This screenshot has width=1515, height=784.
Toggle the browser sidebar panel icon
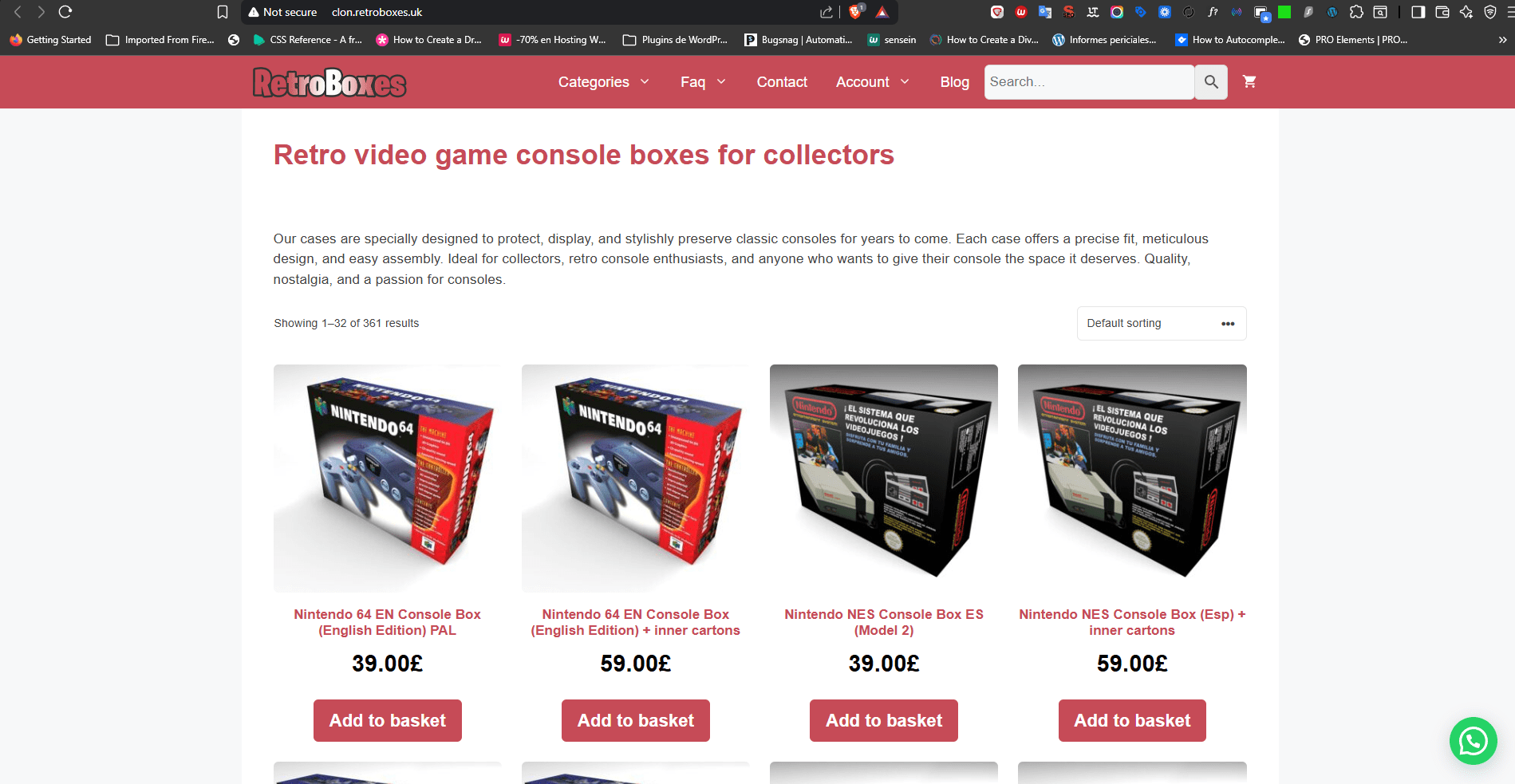pos(1418,12)
